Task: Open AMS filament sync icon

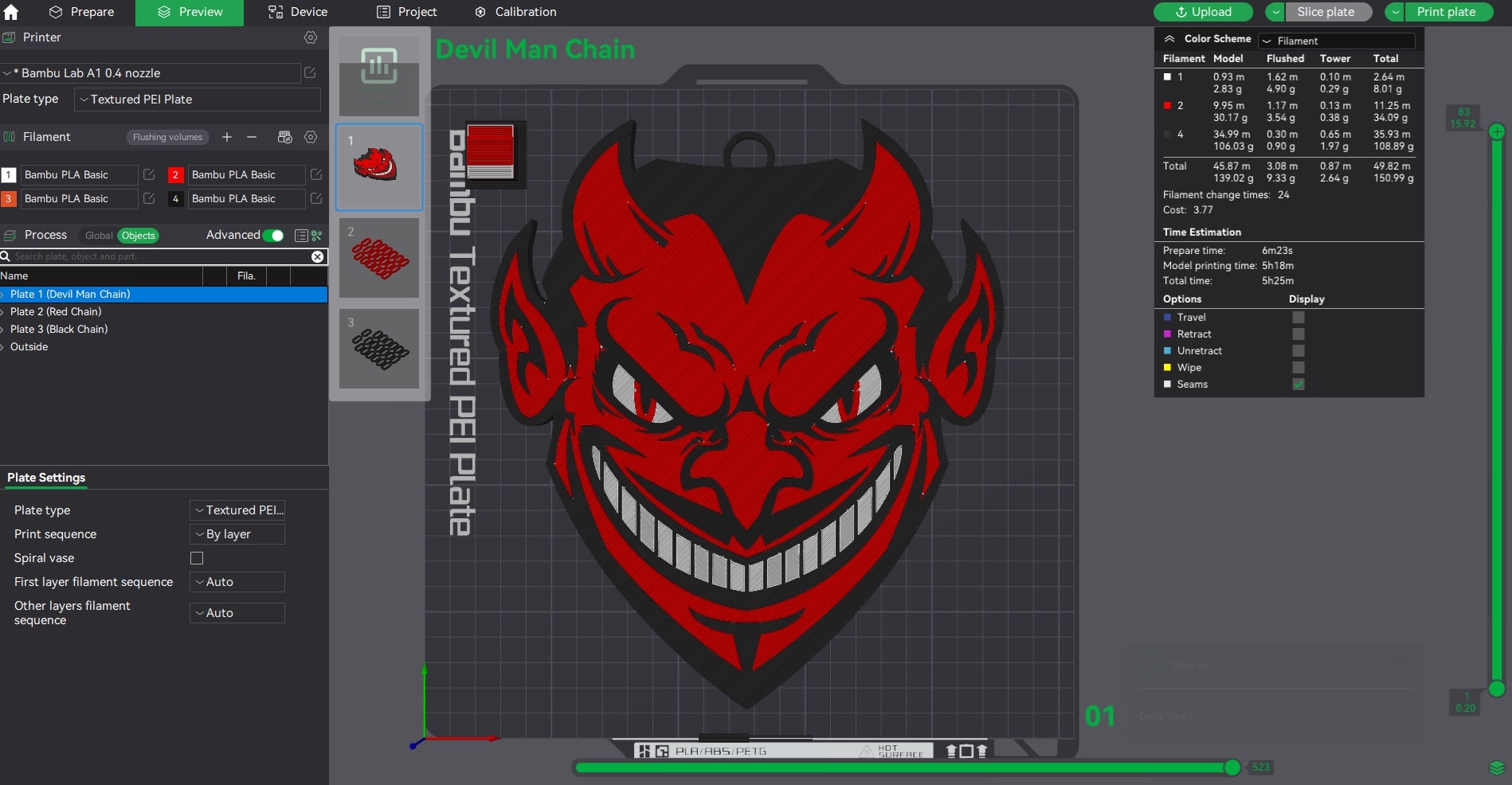Action: (x=284, y=137)
